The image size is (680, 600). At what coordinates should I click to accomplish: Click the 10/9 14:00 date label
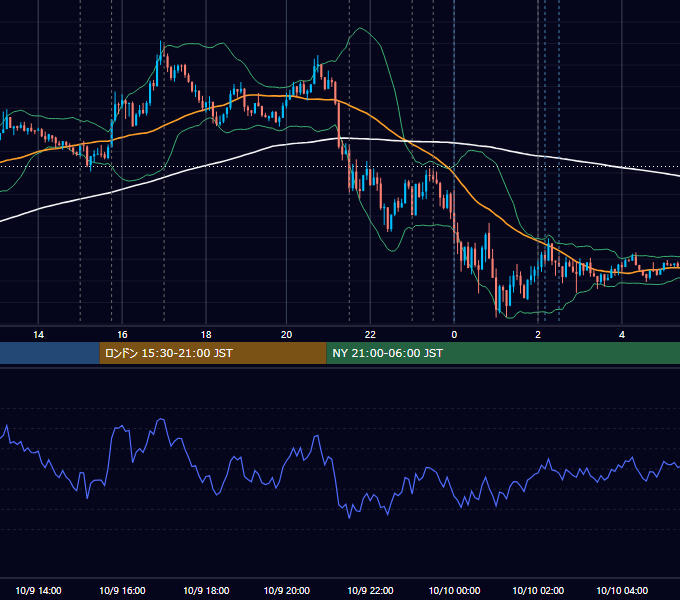point(38,590)
